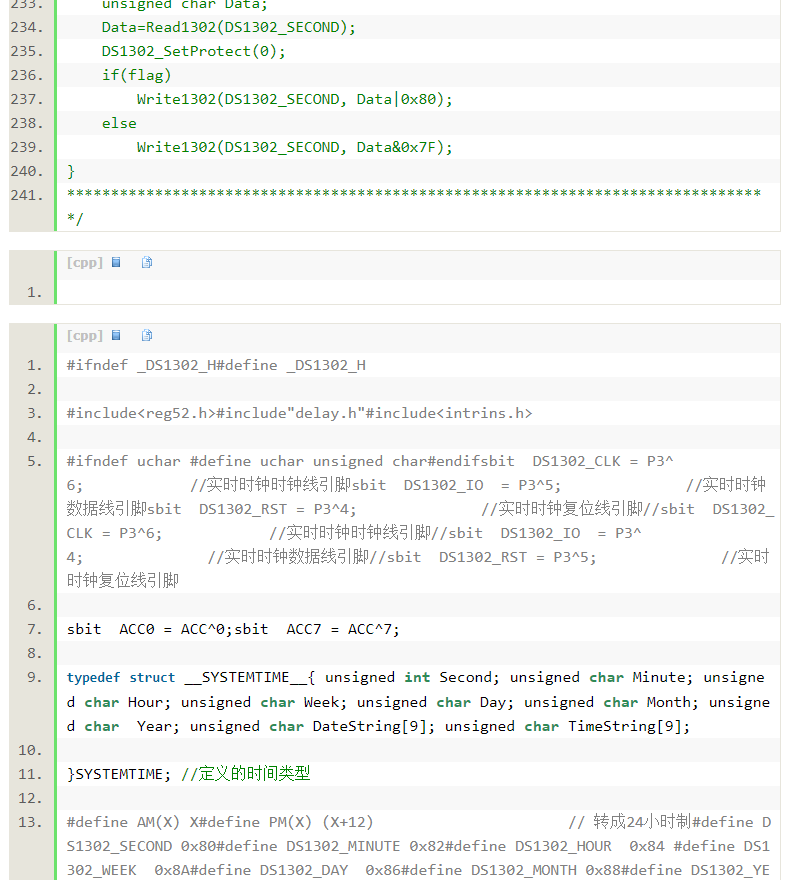Click the DS1302_RST = P3^4; text
This screenshot has height=880, width=785.
[x=277, y=509]
